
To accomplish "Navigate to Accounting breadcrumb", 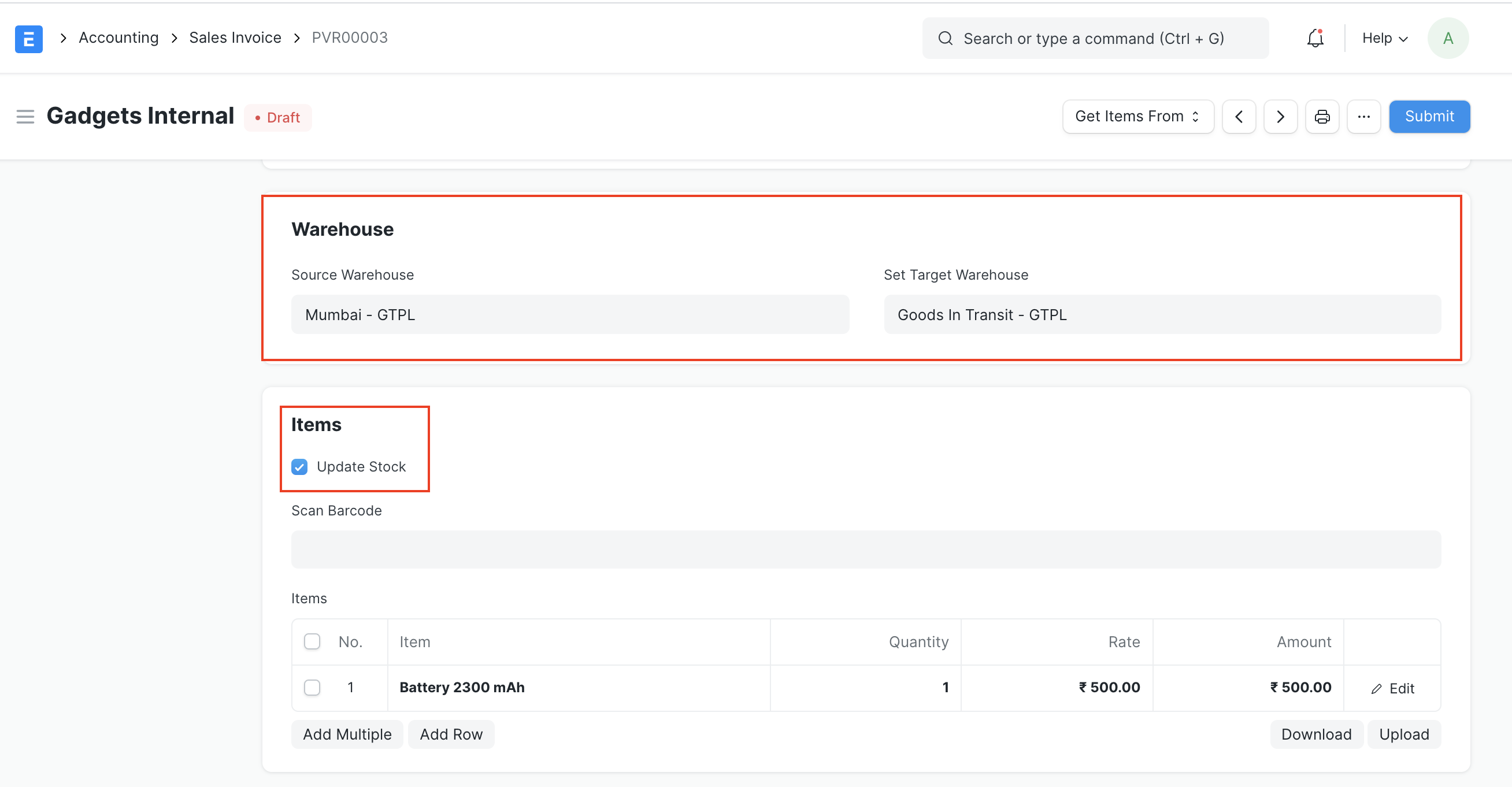I will point(118,38).
